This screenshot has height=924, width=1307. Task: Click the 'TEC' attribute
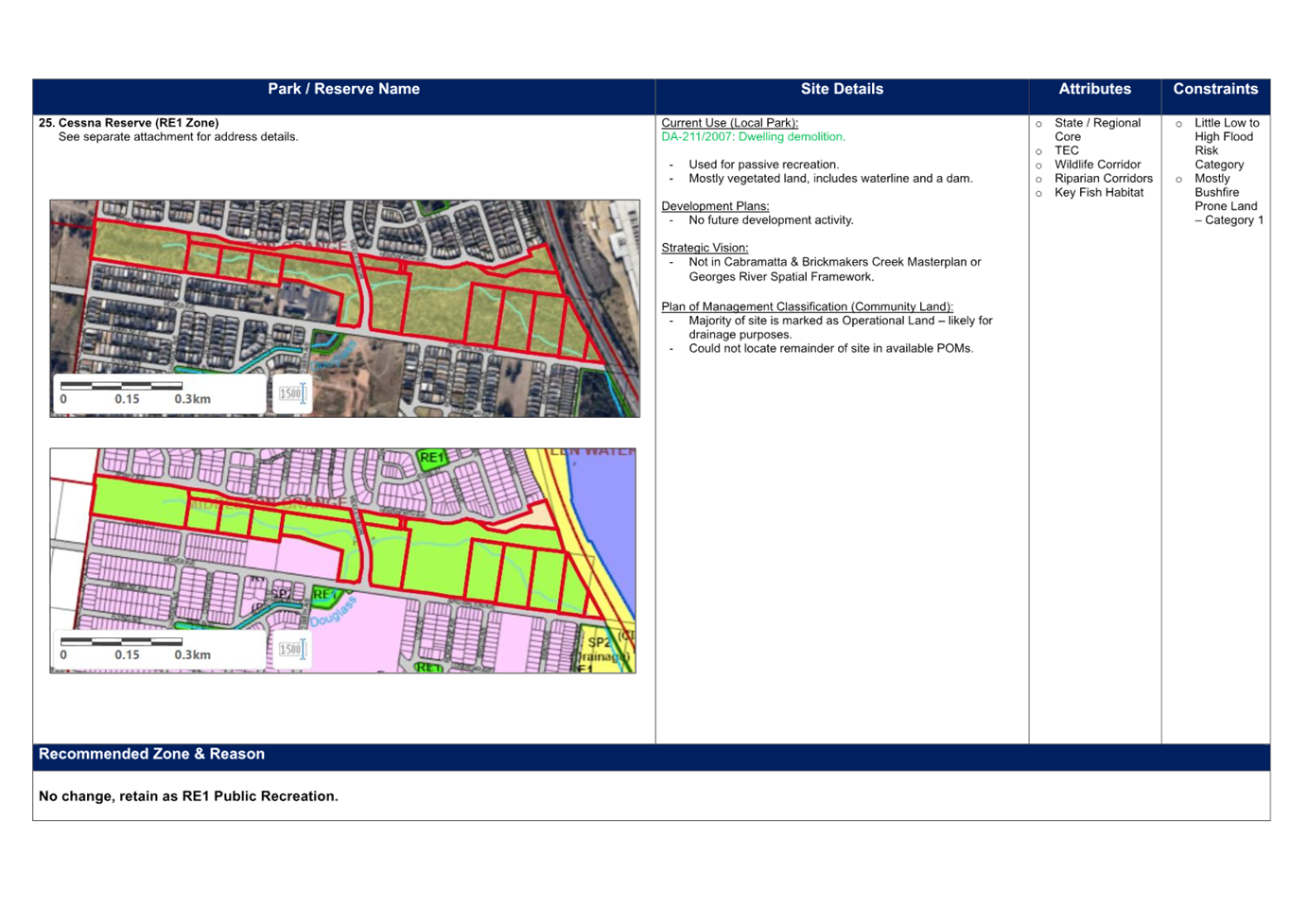click(x=1067, y=150)
